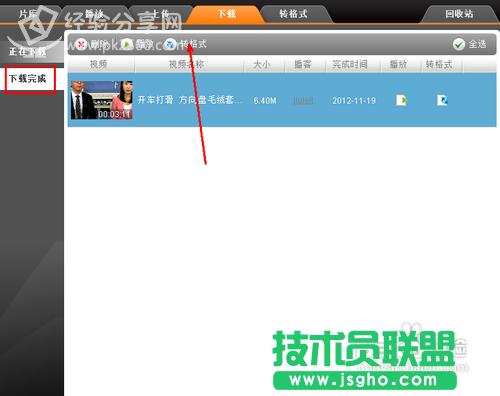Select the video title 开车打滑 方向盘毛绒套

coord(190,100)
